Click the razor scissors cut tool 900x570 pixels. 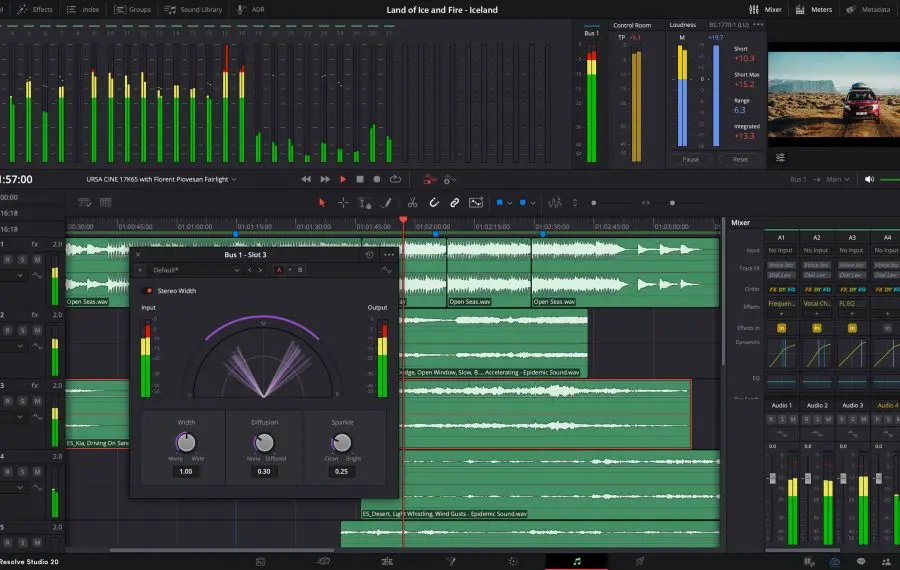[x=412, y=203]
